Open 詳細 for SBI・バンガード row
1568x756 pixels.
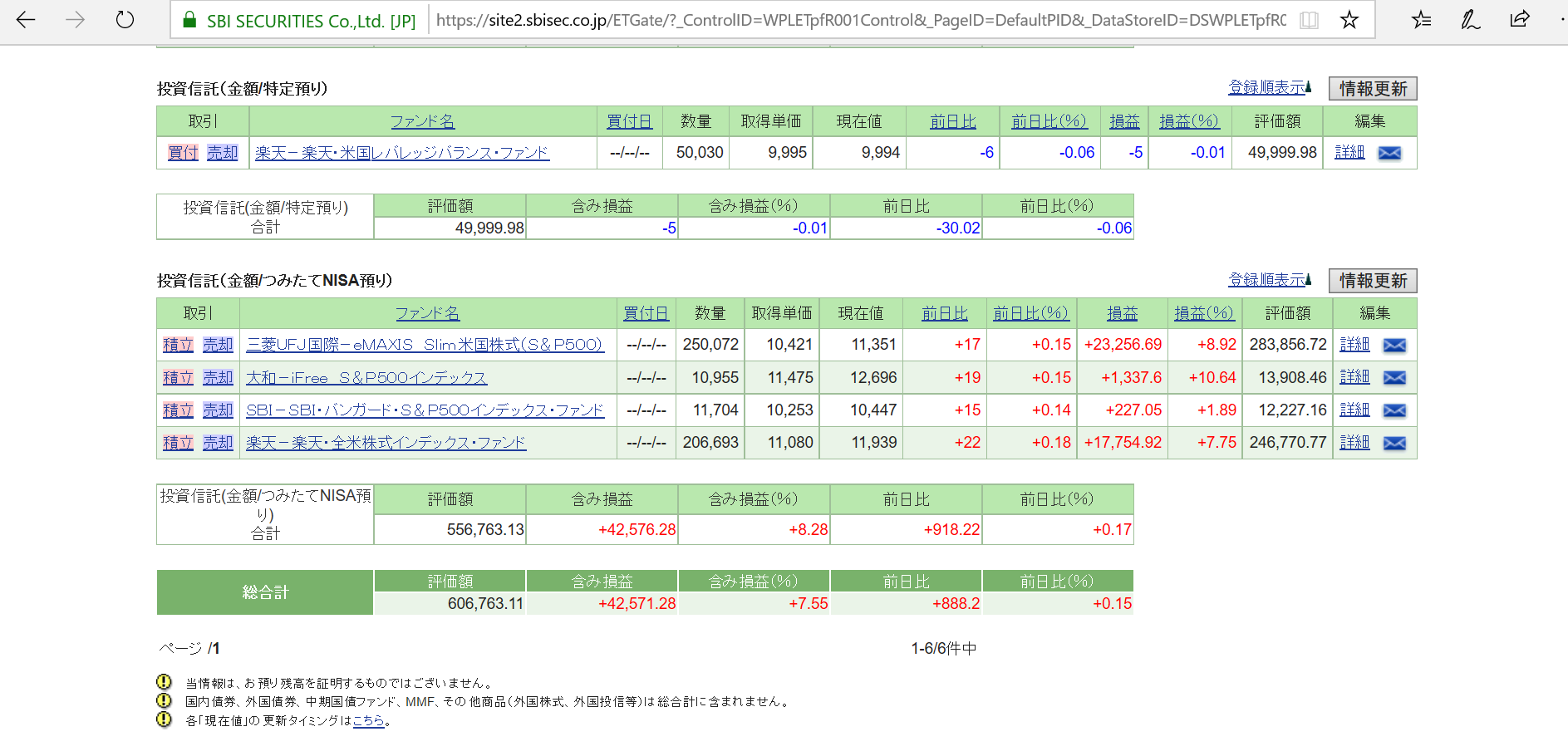(1354, 410)
